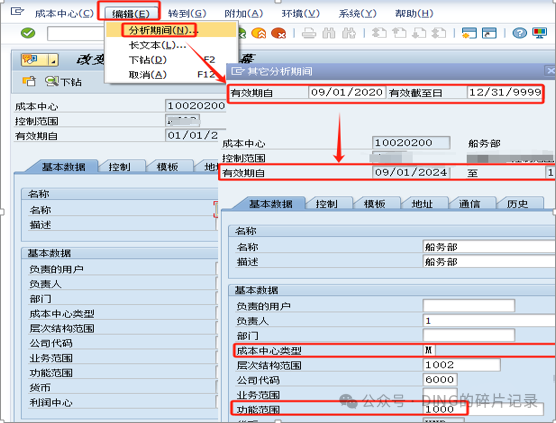Select 基本数据 tab in right window

tap(271, 204)
